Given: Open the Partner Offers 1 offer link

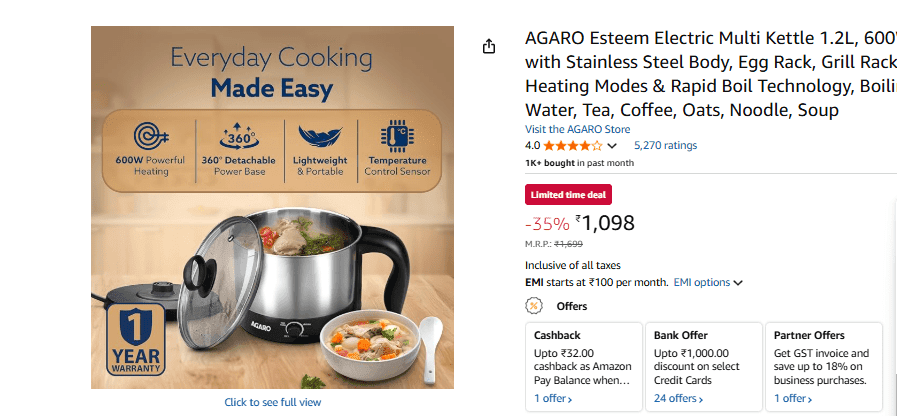Looking at the screenshot, I should (x=793, y=399).
